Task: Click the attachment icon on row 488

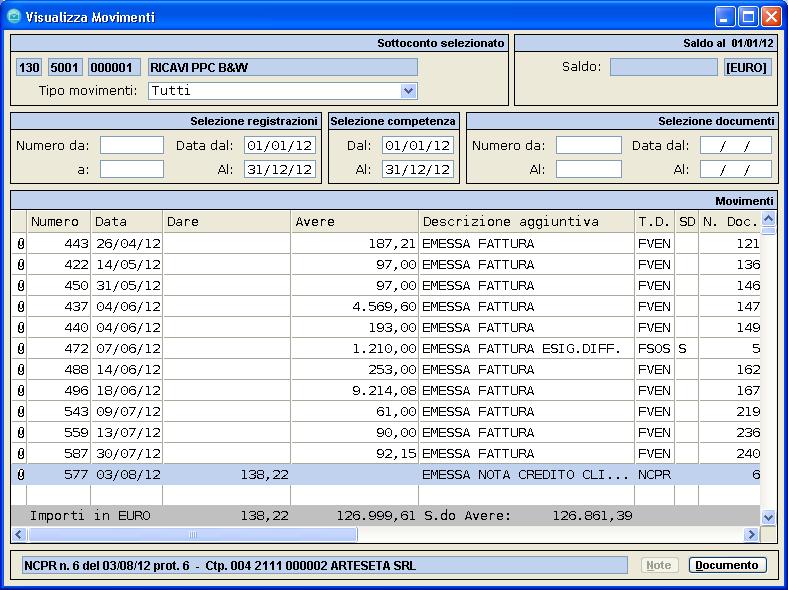Action: (21, 370)
